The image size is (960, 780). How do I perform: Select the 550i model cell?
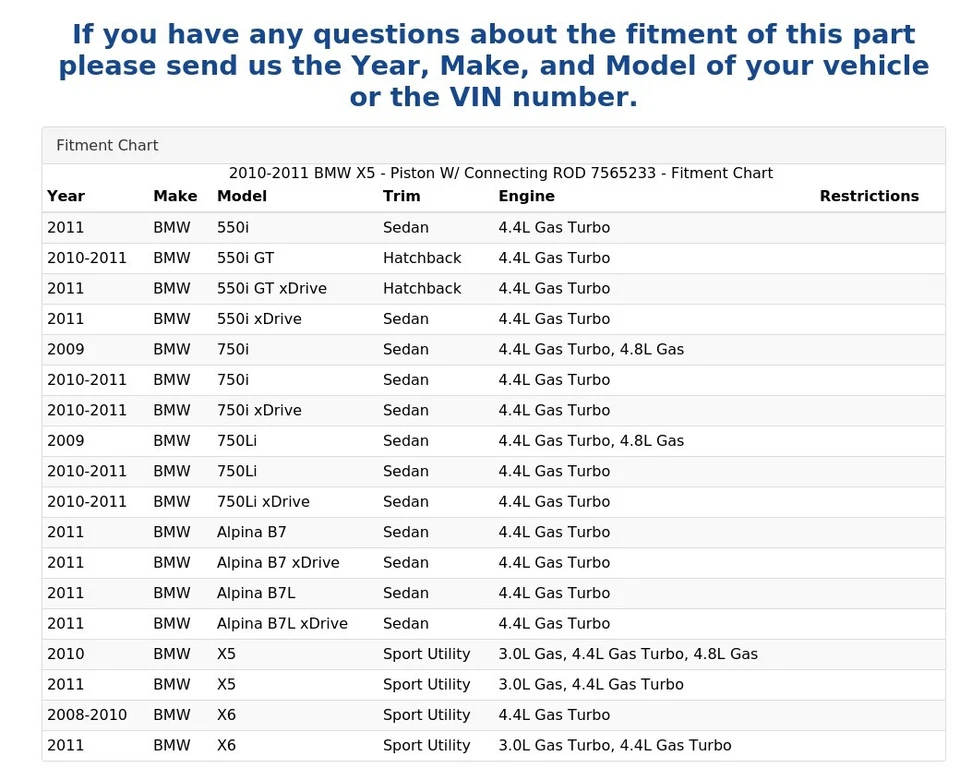pyautogui.click(x=233, y=228)
